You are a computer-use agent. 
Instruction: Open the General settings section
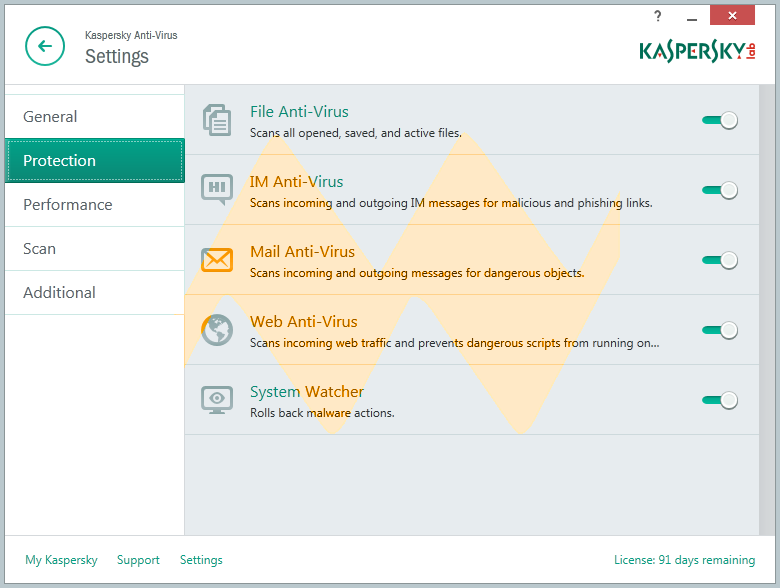click(95, 116)
